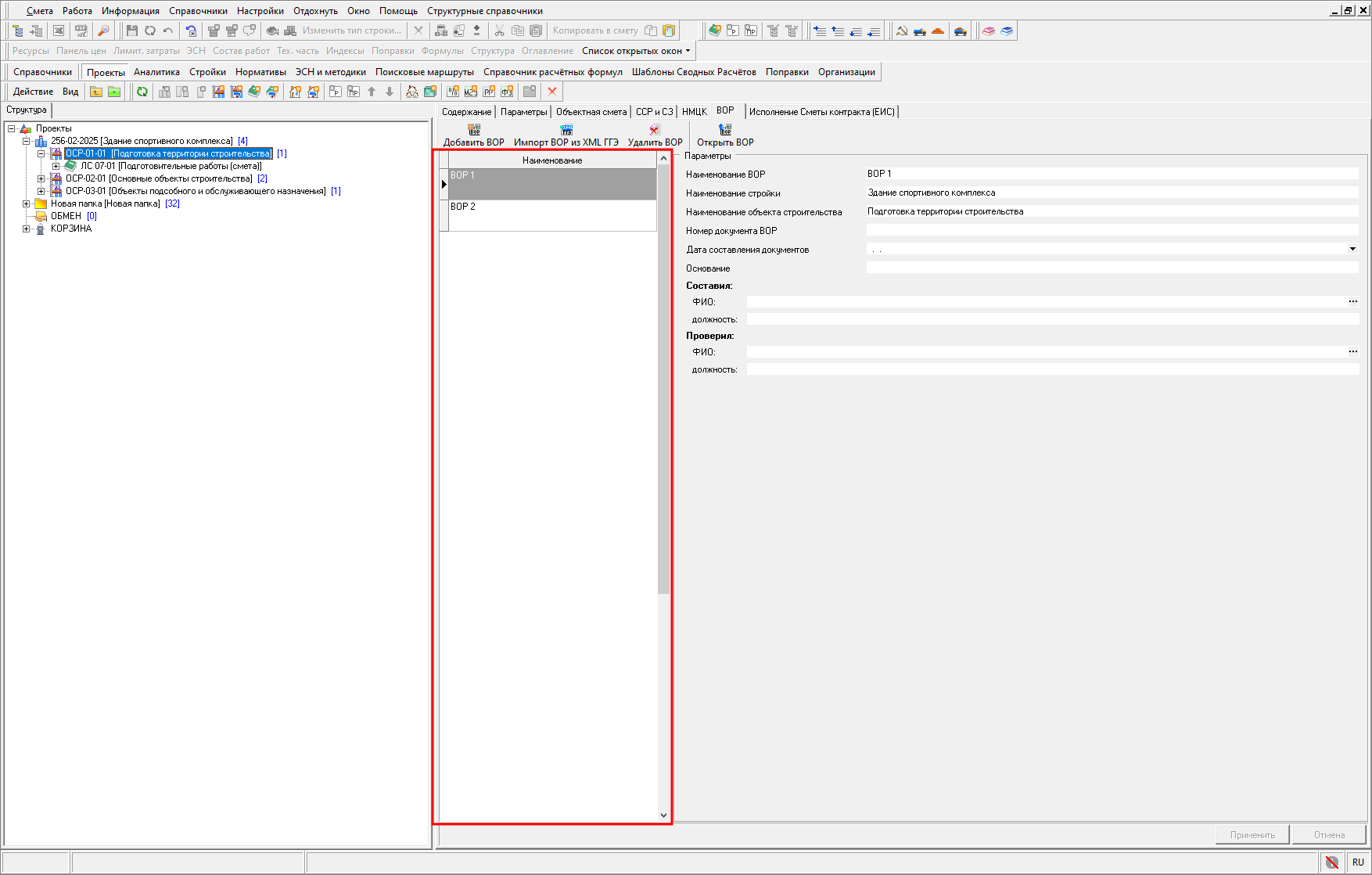Click Import ВОР from XML ГГЭ icon
The height and width of the screenshot is (875, 1372).
566,130
